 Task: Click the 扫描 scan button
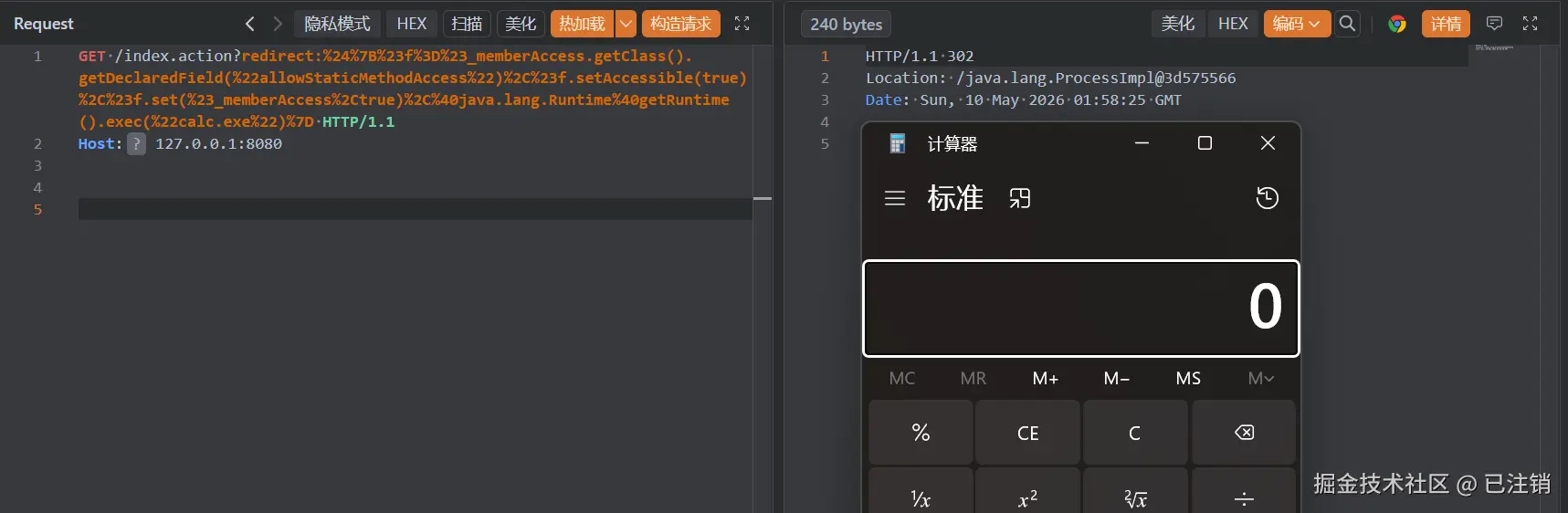pos(467,24)
